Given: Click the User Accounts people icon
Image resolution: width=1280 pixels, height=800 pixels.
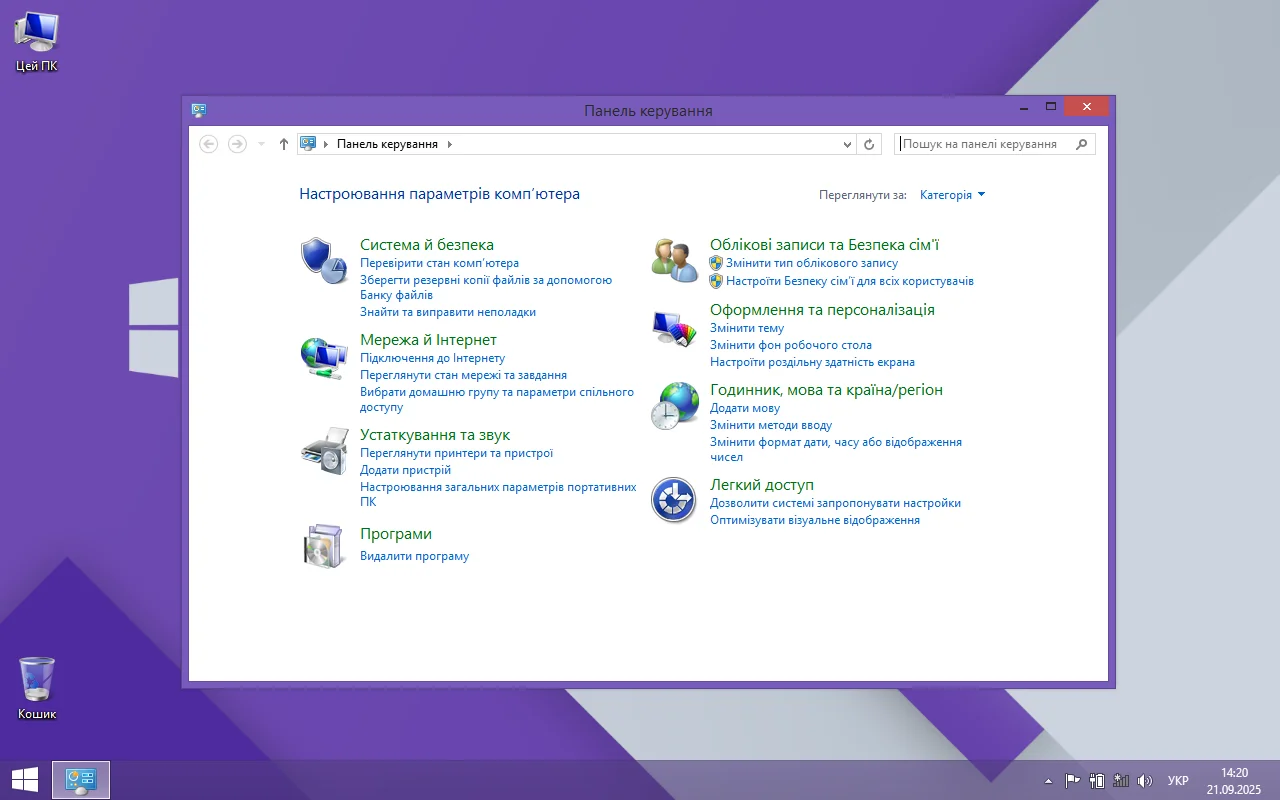Looking at the screenshot, I should tap(674, 260).
